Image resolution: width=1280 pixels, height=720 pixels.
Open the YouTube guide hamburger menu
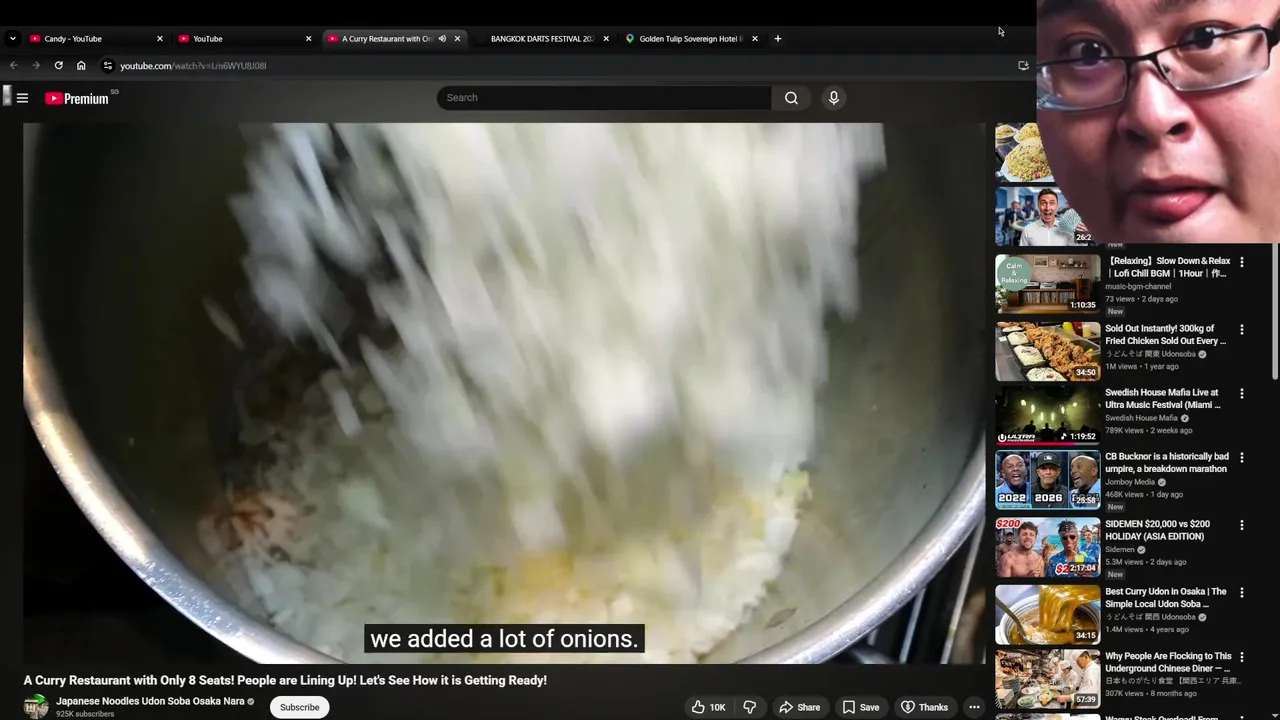[x=22, y=98]
